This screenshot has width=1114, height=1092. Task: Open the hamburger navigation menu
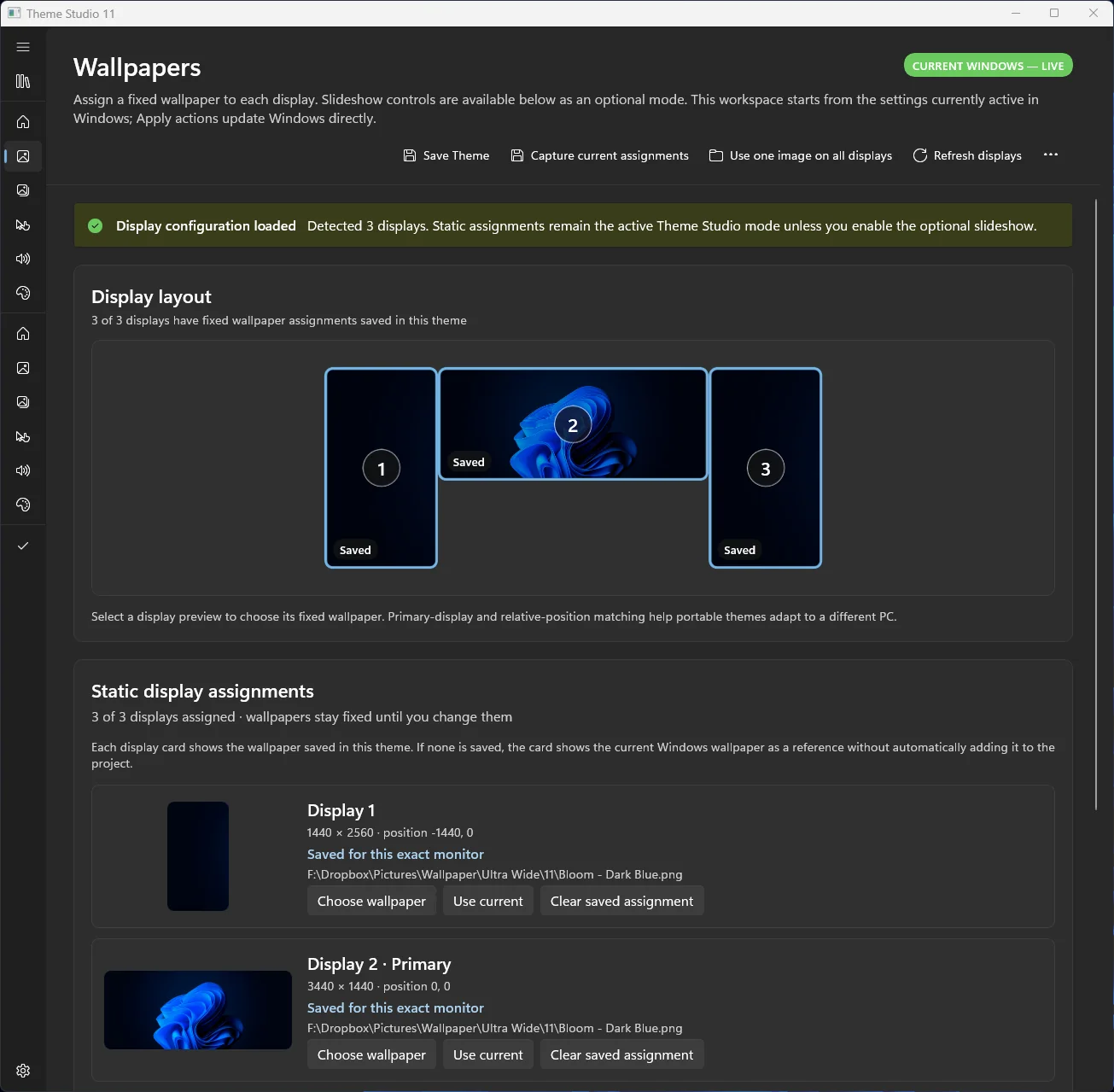[23, 47]
